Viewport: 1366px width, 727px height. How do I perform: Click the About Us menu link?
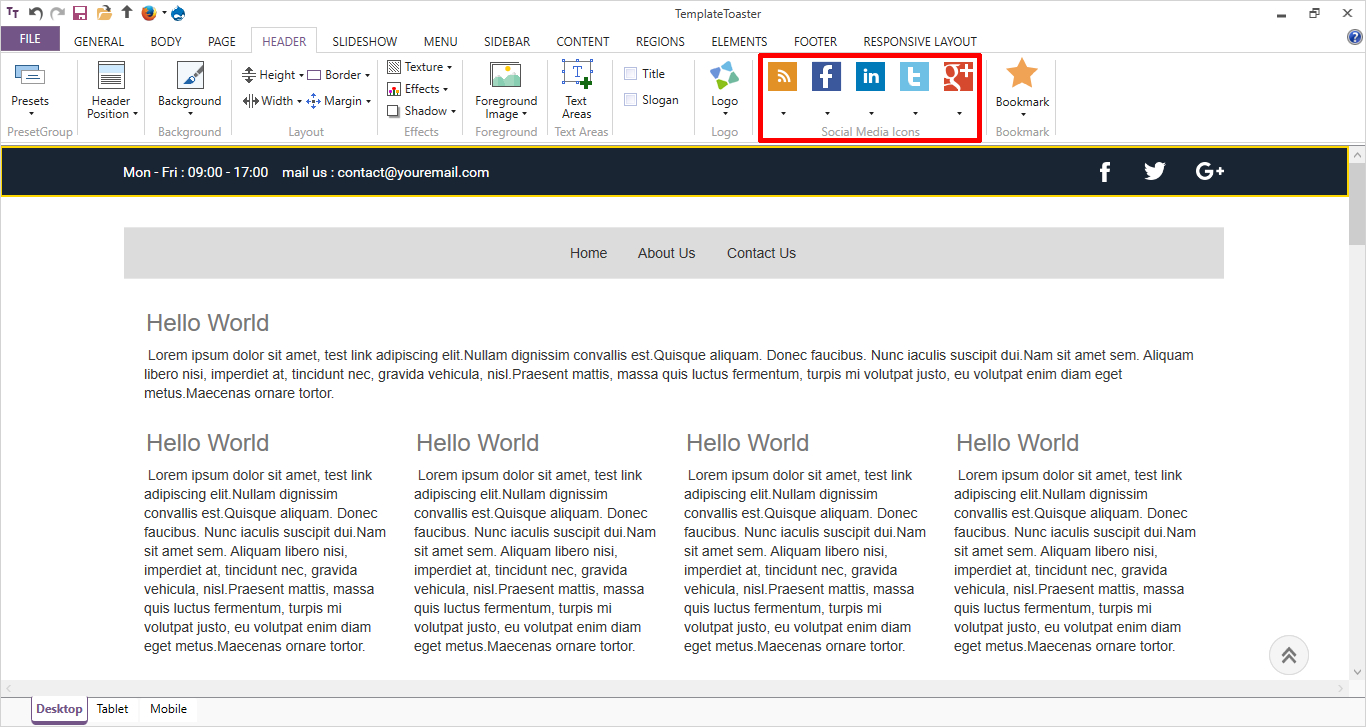pos(666,253)
